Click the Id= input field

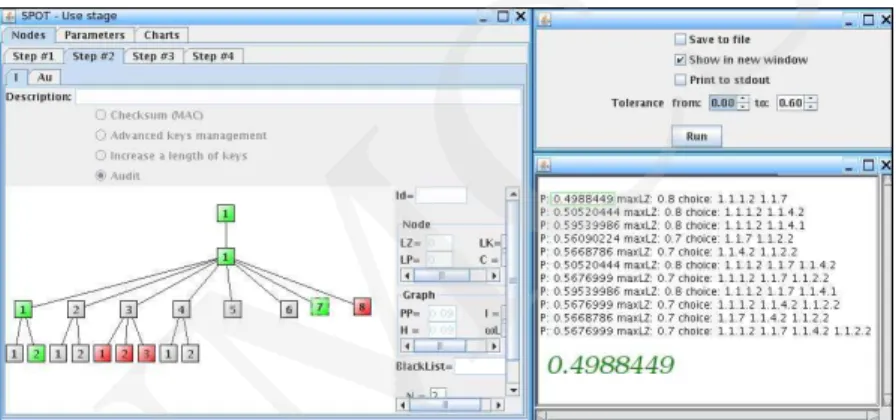pos(441,195)
